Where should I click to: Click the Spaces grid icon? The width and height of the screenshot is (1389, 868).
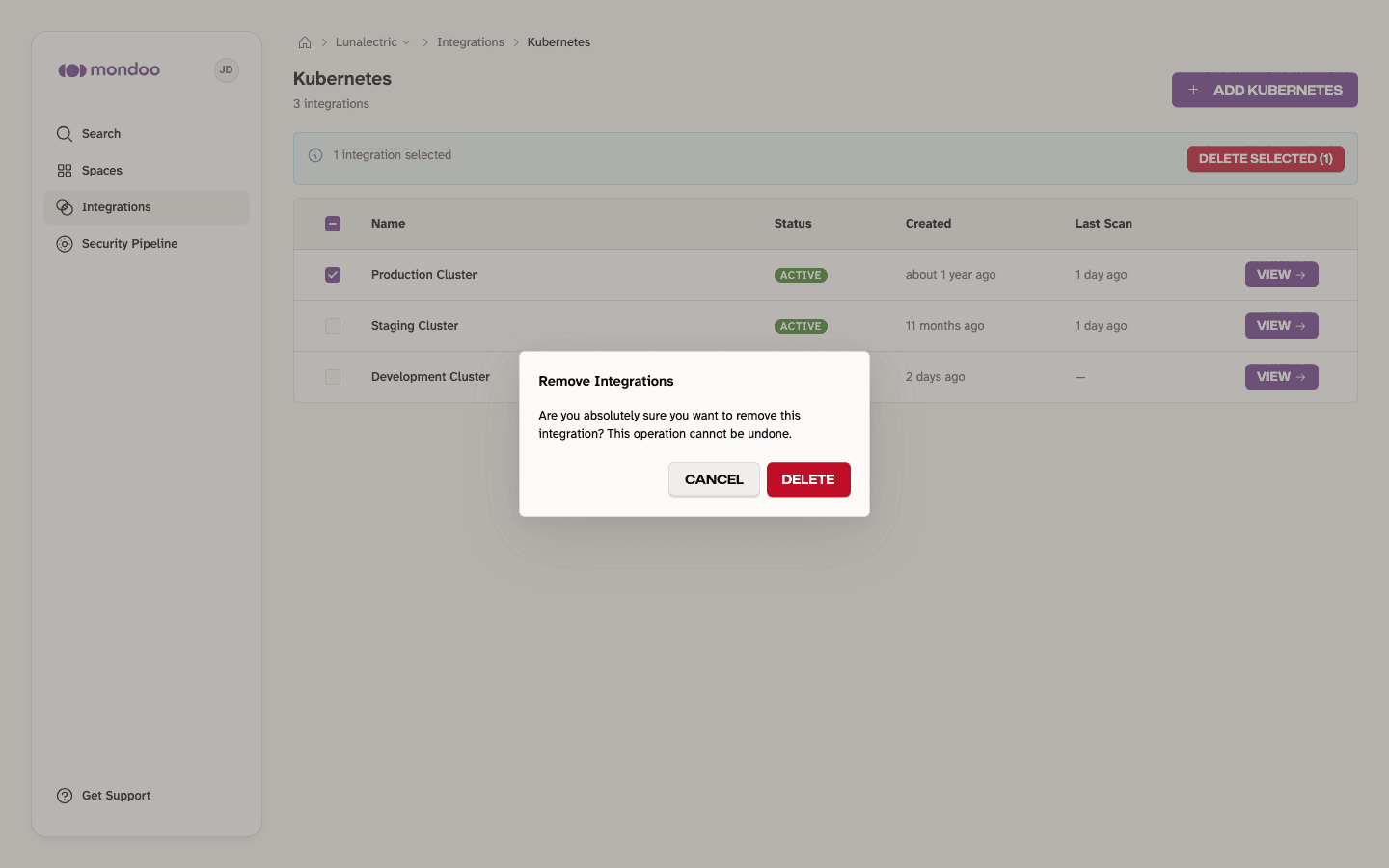(65, 171)
